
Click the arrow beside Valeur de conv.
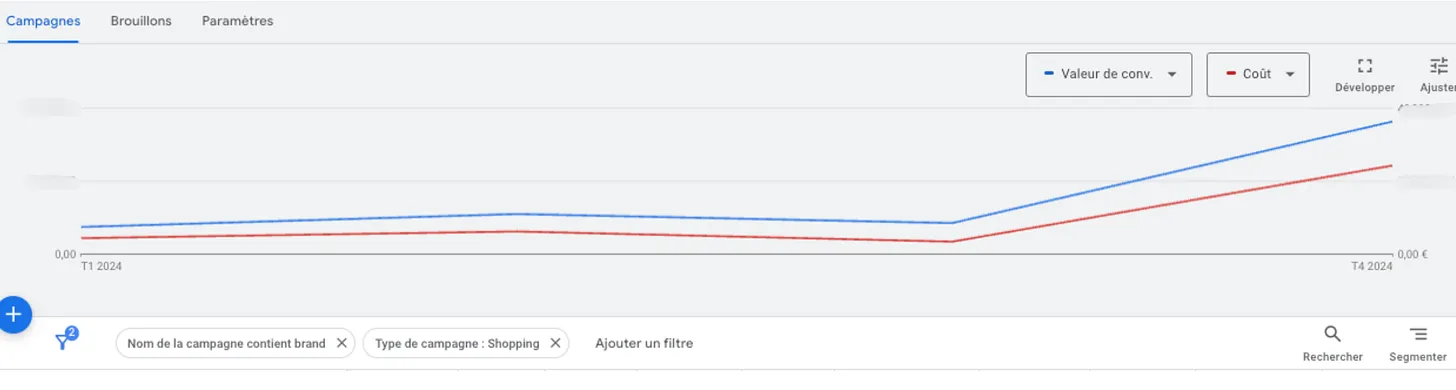(x=1172, y=75)
